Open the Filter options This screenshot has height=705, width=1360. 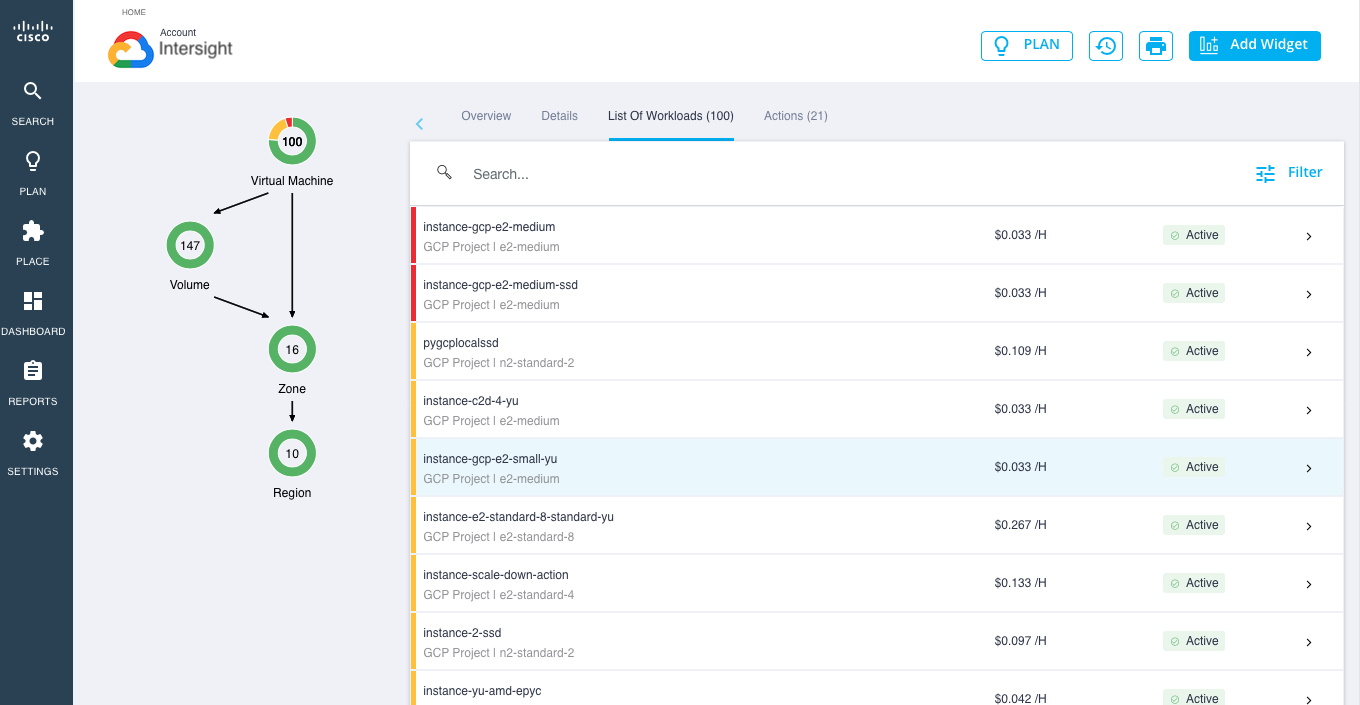click(x=1289, y=173)
